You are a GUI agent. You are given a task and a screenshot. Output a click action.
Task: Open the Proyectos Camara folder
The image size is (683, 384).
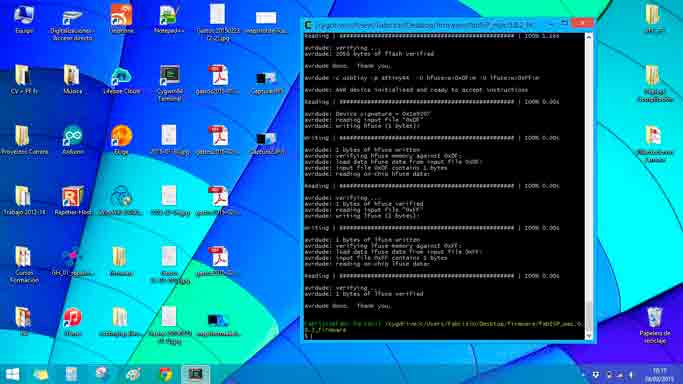[24, 140]
